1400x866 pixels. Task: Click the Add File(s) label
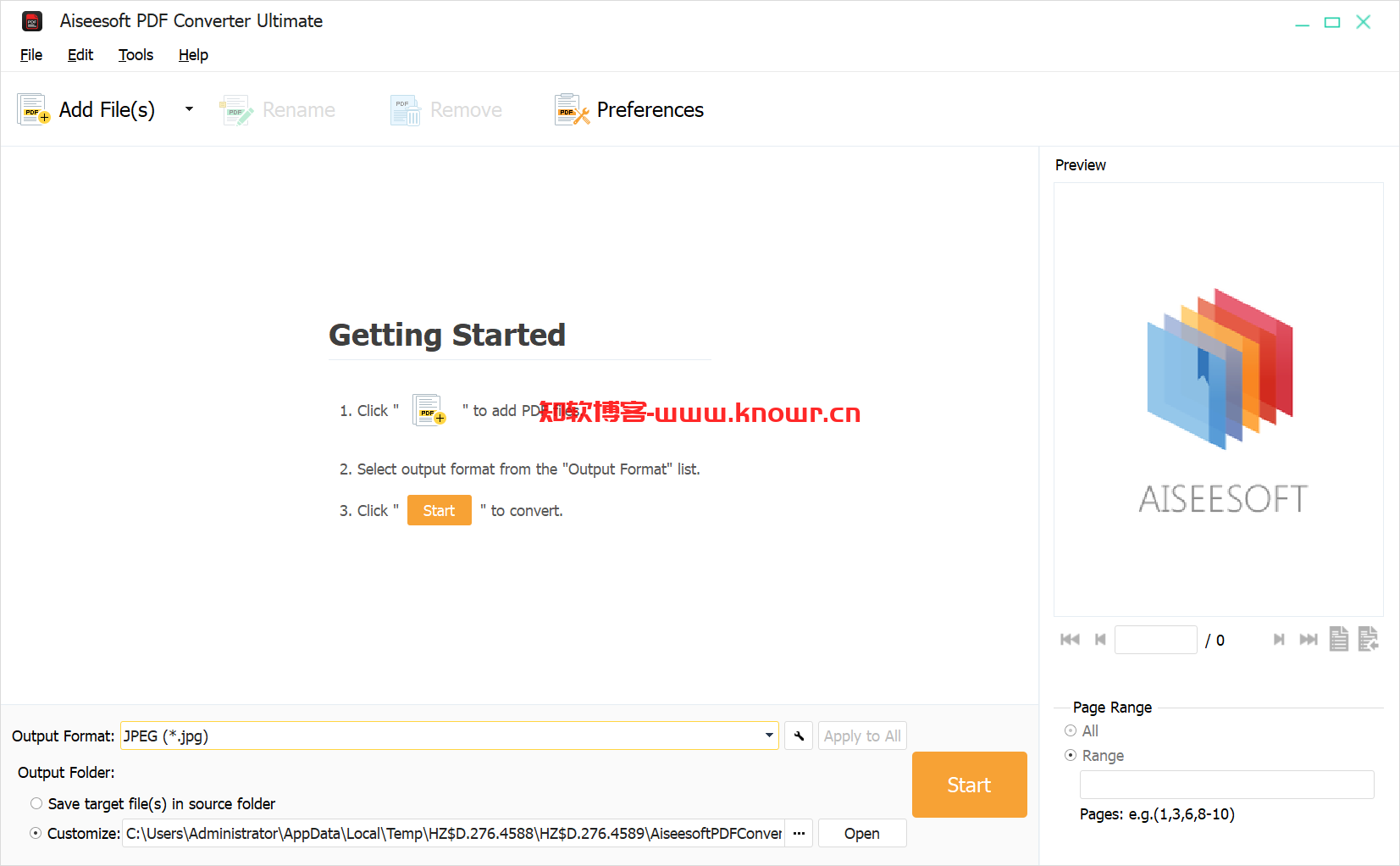click(107, 109)
